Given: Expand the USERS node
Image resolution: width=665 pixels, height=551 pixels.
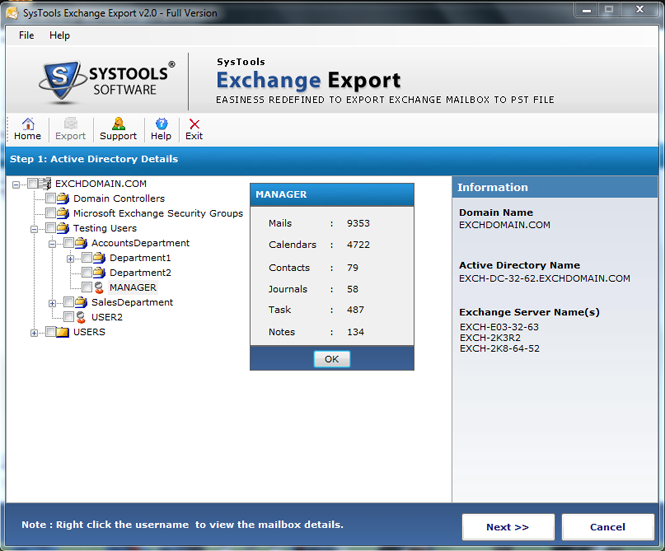Looking at the screenshot, I should click(34, 333).
